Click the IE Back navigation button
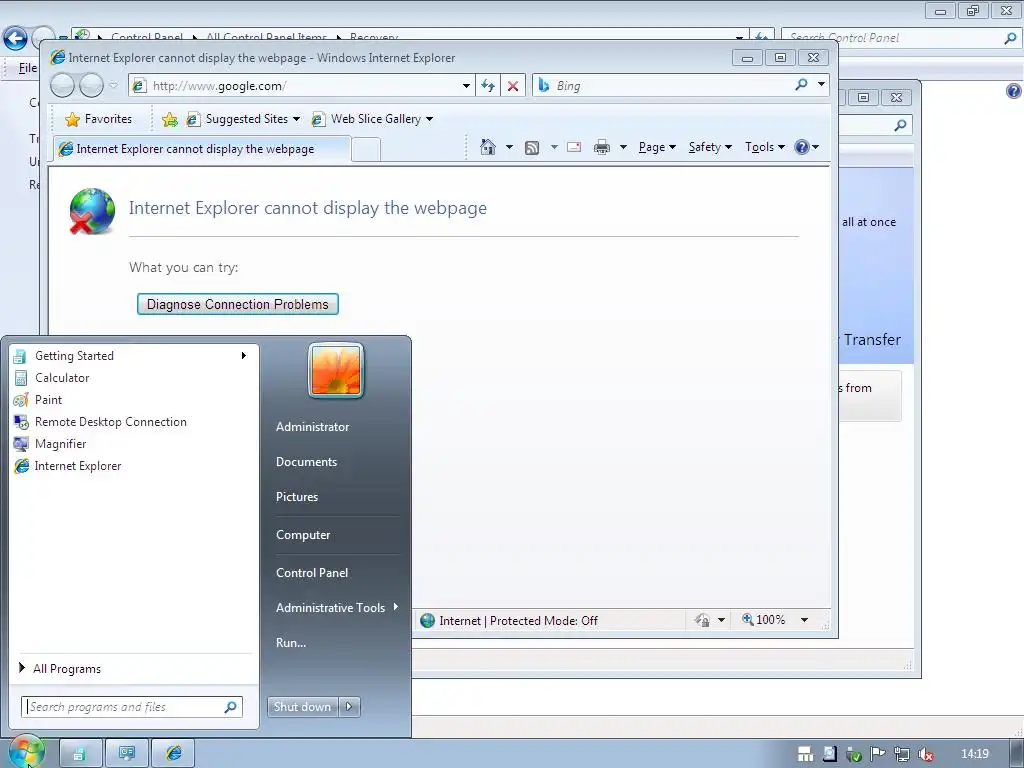The width and height of the screenshot is (1024, 768). (63, 85)
